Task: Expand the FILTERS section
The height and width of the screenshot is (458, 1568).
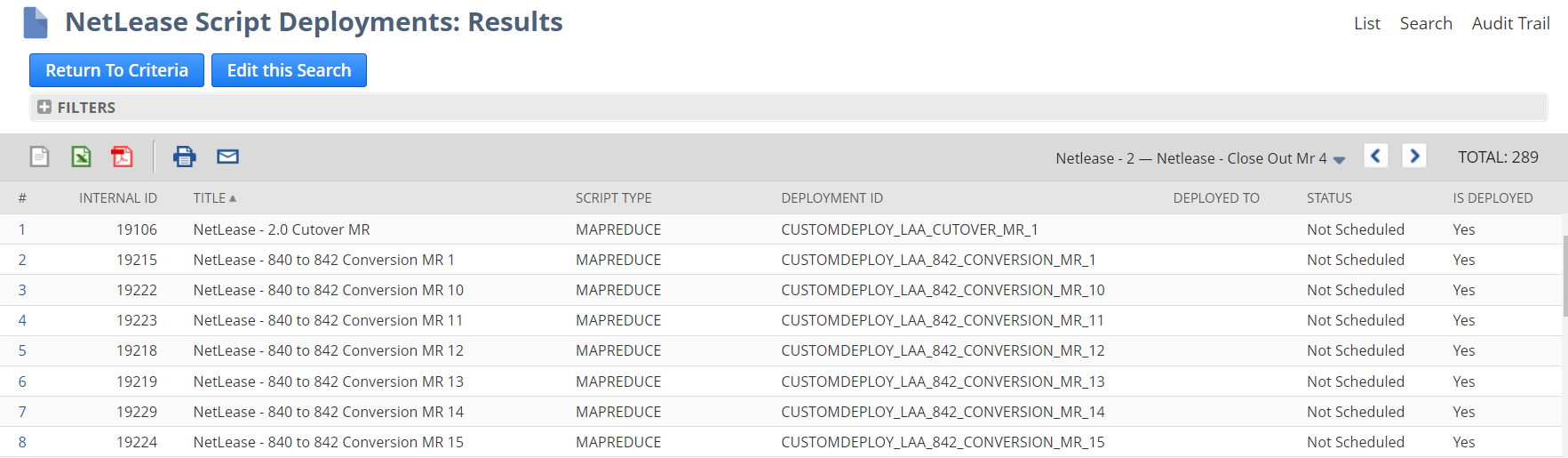Action: pyautogui.click(x=44, y=108)
